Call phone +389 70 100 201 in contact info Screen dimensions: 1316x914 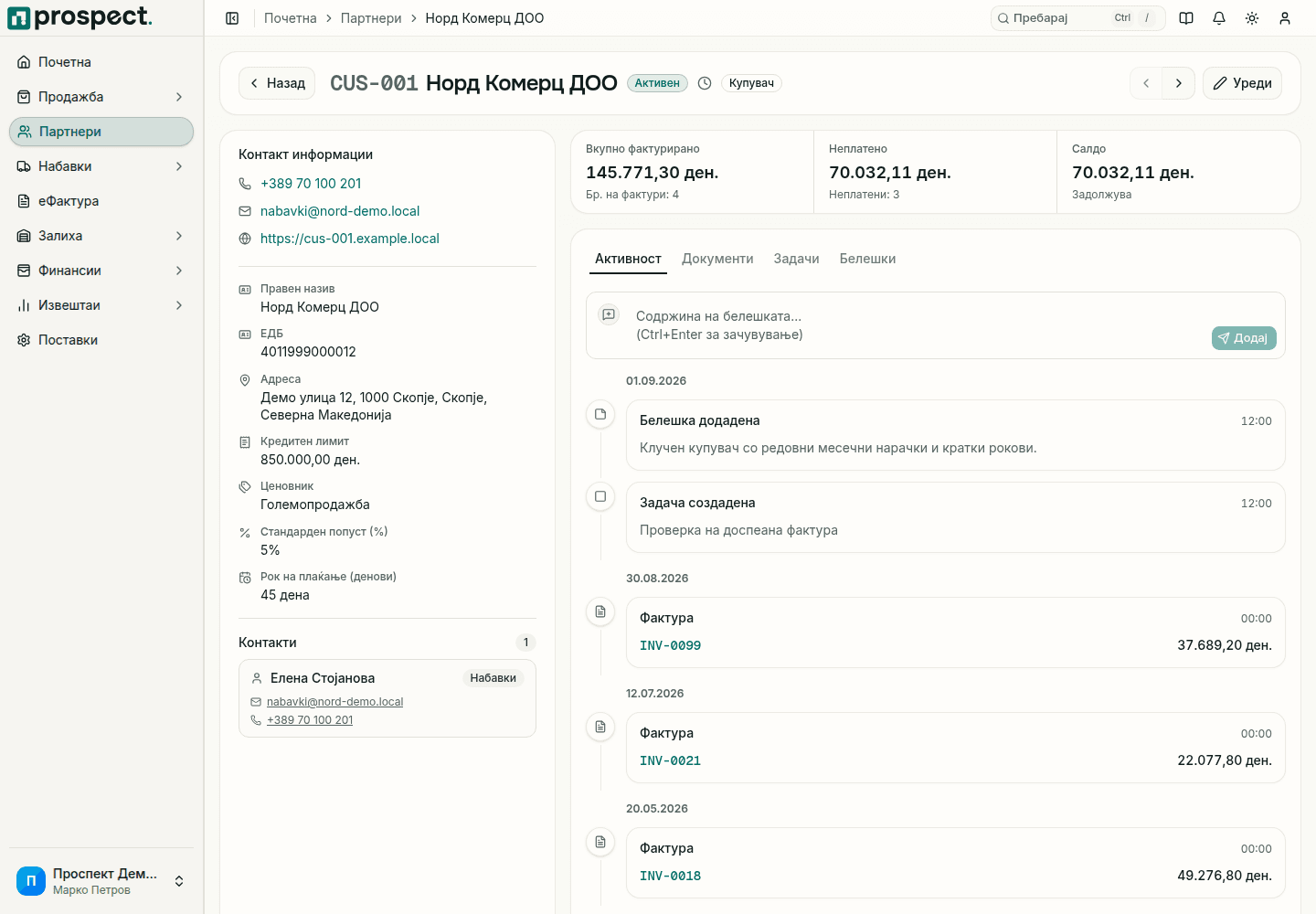(x=311, y=184)
